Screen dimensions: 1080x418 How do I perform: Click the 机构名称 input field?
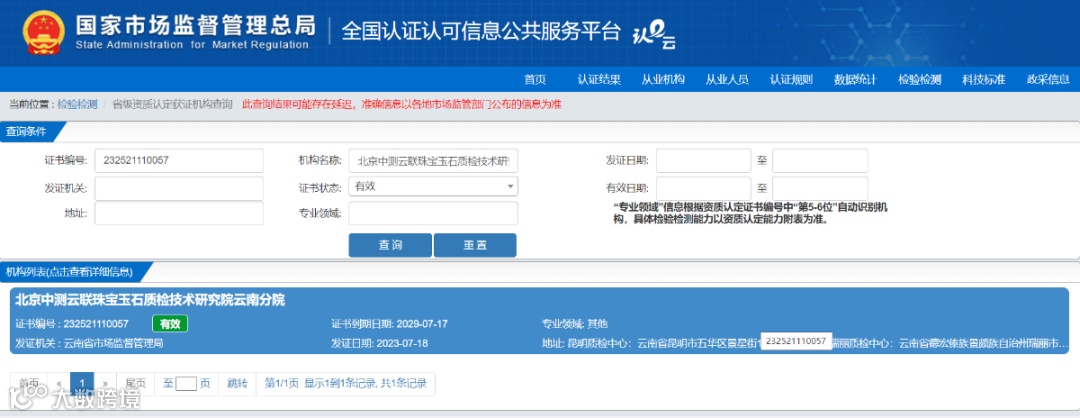point(433,161)
